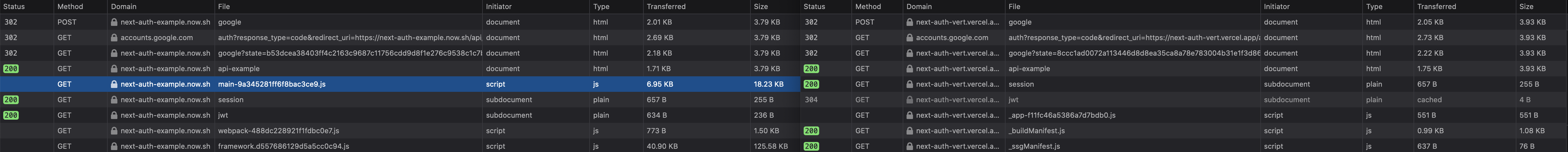Open the _ssgManifest.js request

click(x=1184, y=147)
